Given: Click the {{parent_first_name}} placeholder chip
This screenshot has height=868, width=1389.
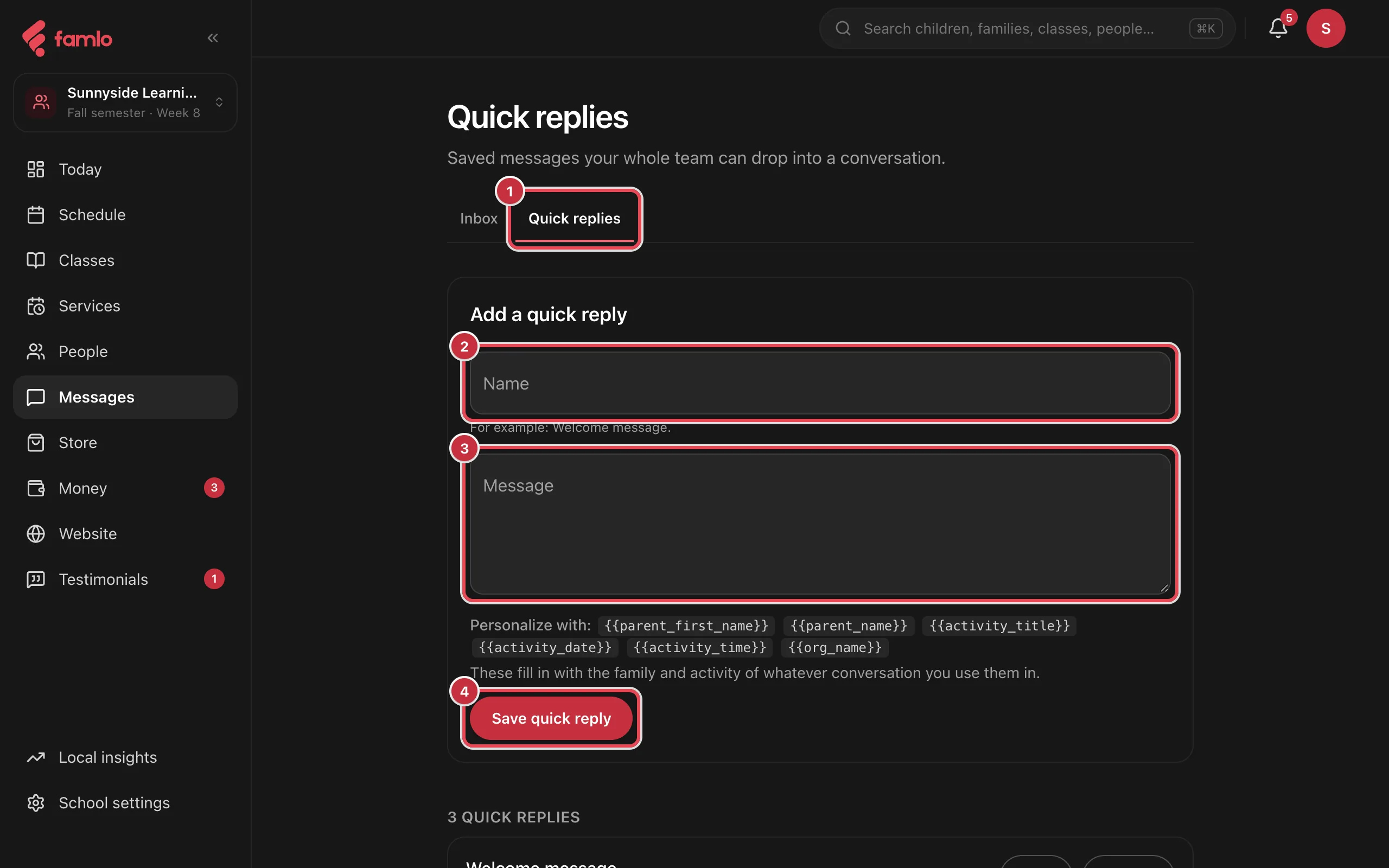Looking at the screenshot, I should coord(686,626).
